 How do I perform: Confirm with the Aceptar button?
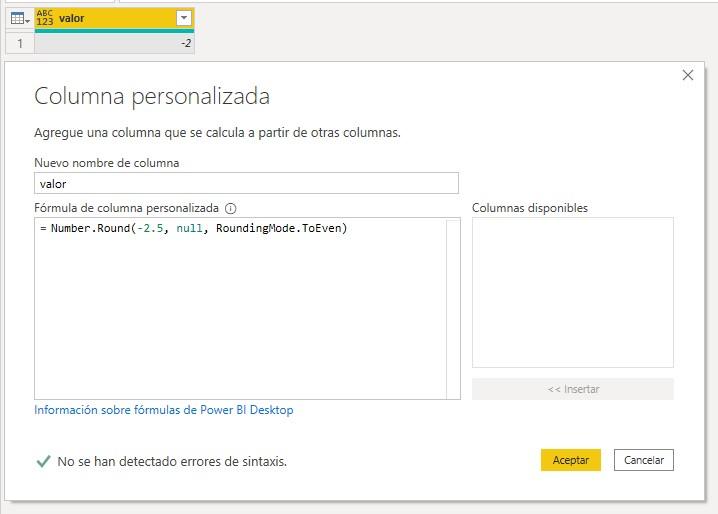pos(570,460)
